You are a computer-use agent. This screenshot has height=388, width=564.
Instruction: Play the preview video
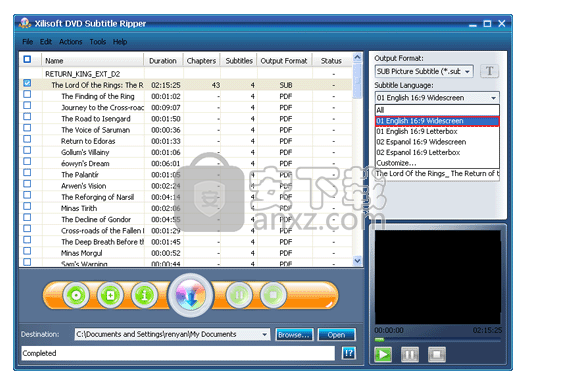coord(383,355)
